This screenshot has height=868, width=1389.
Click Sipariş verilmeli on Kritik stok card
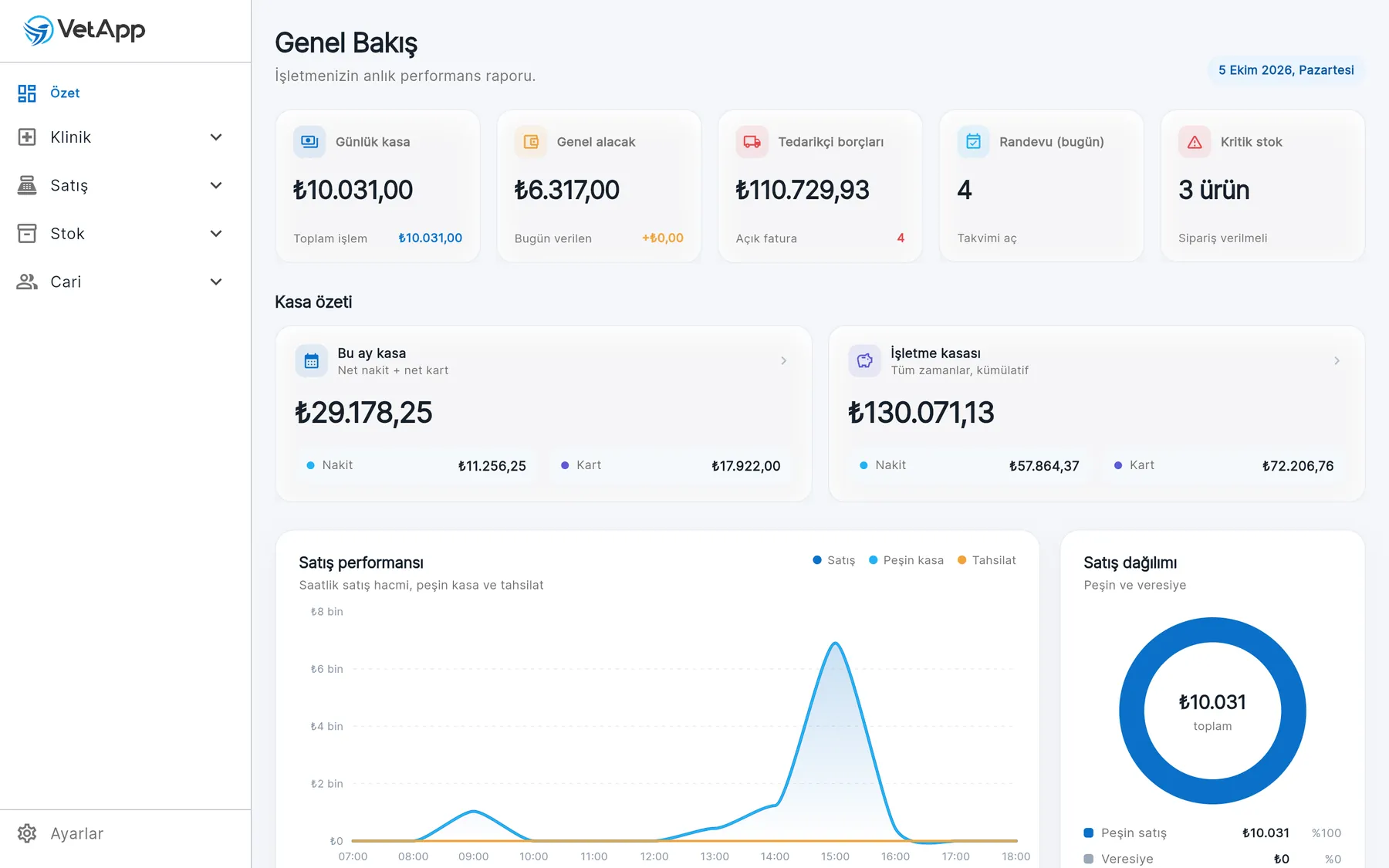pyautogui.click(x=1222, y=238)
